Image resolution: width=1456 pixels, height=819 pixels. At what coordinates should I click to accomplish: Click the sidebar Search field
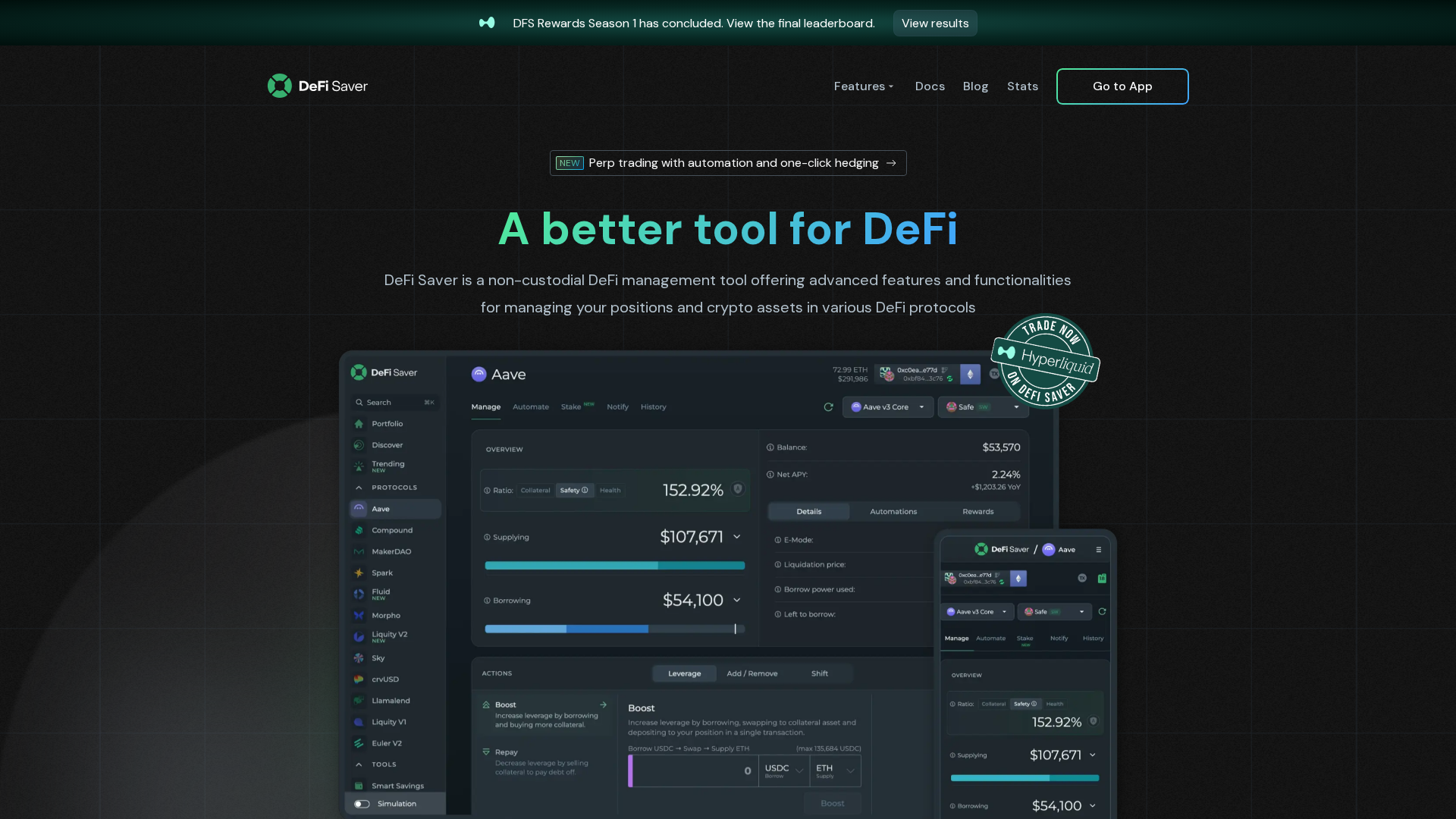(394, 403)
